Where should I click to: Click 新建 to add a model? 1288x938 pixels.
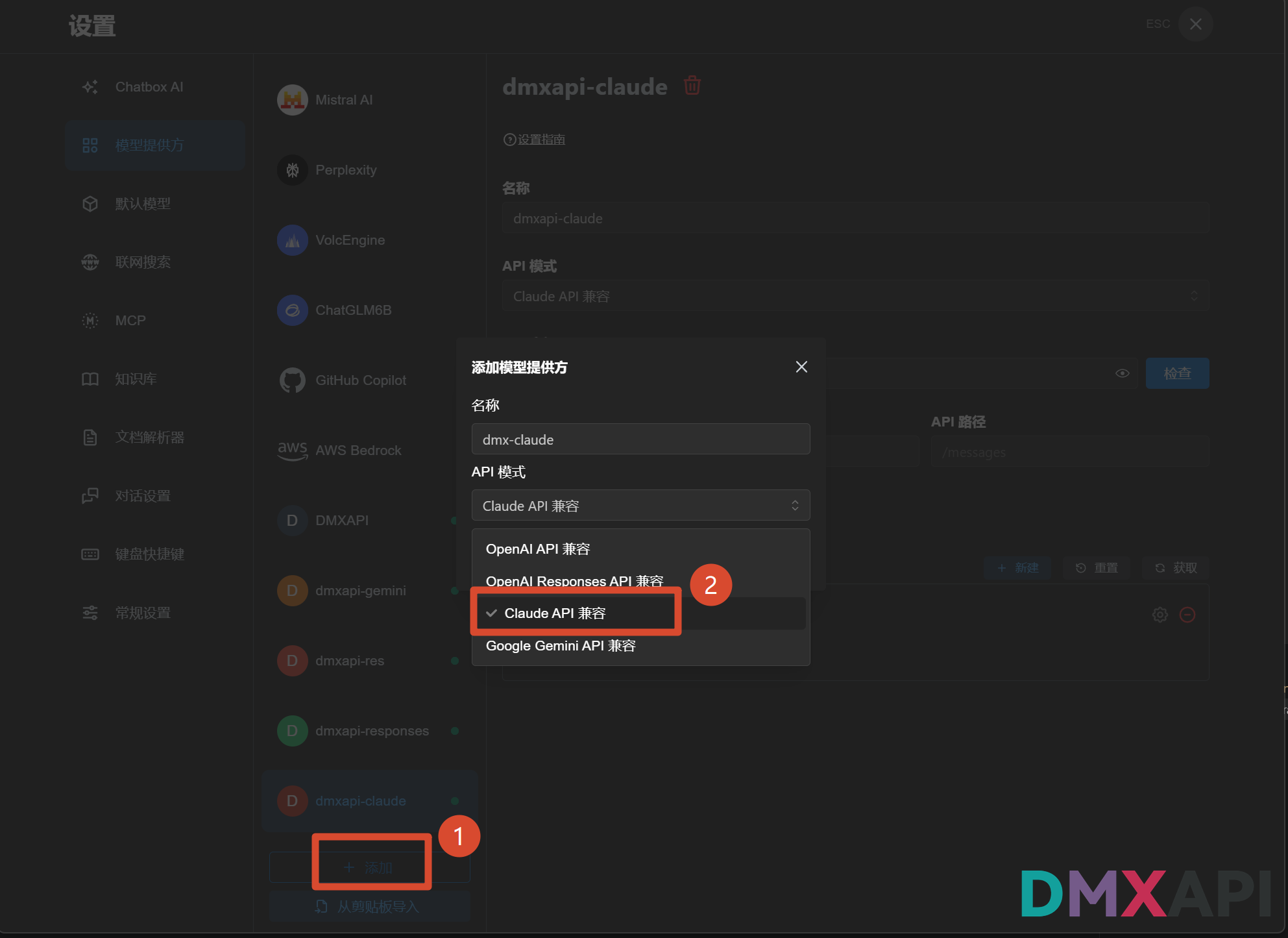(1017, 568)
